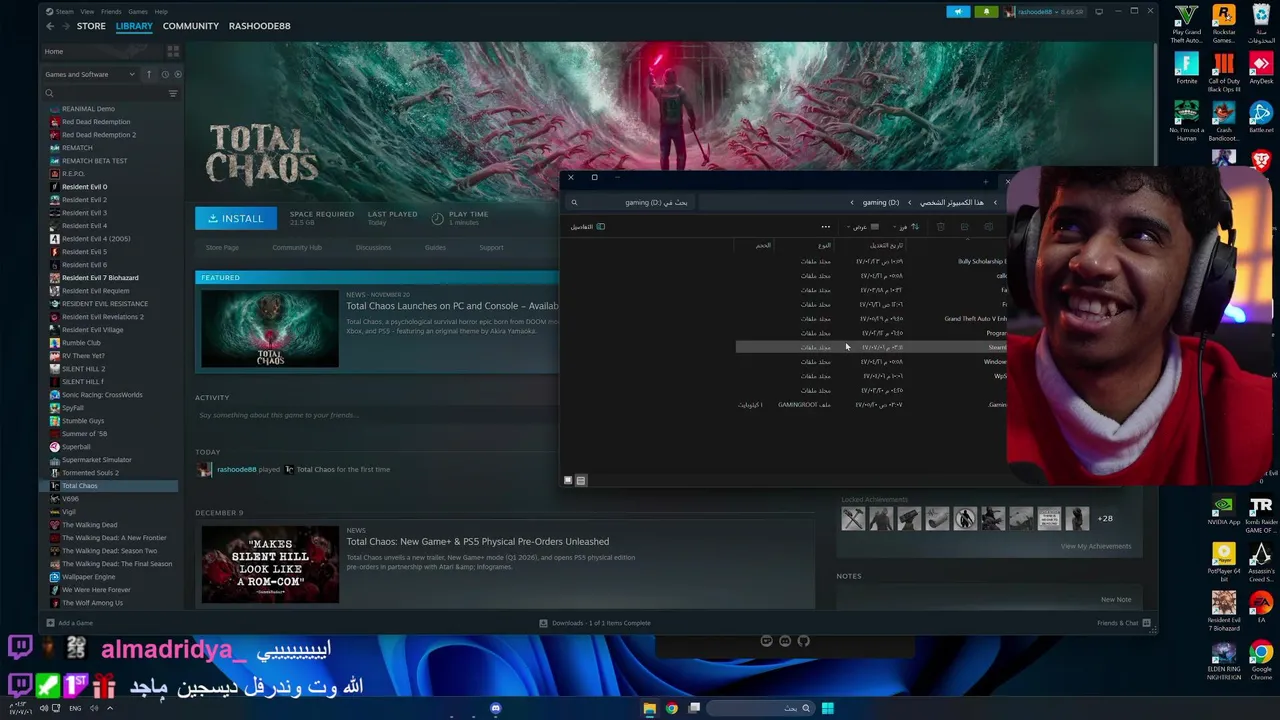Screen dimensions: 1280x720
Task: Open NVIDIA App desktop shortcut
Action: pos(1223,510)
